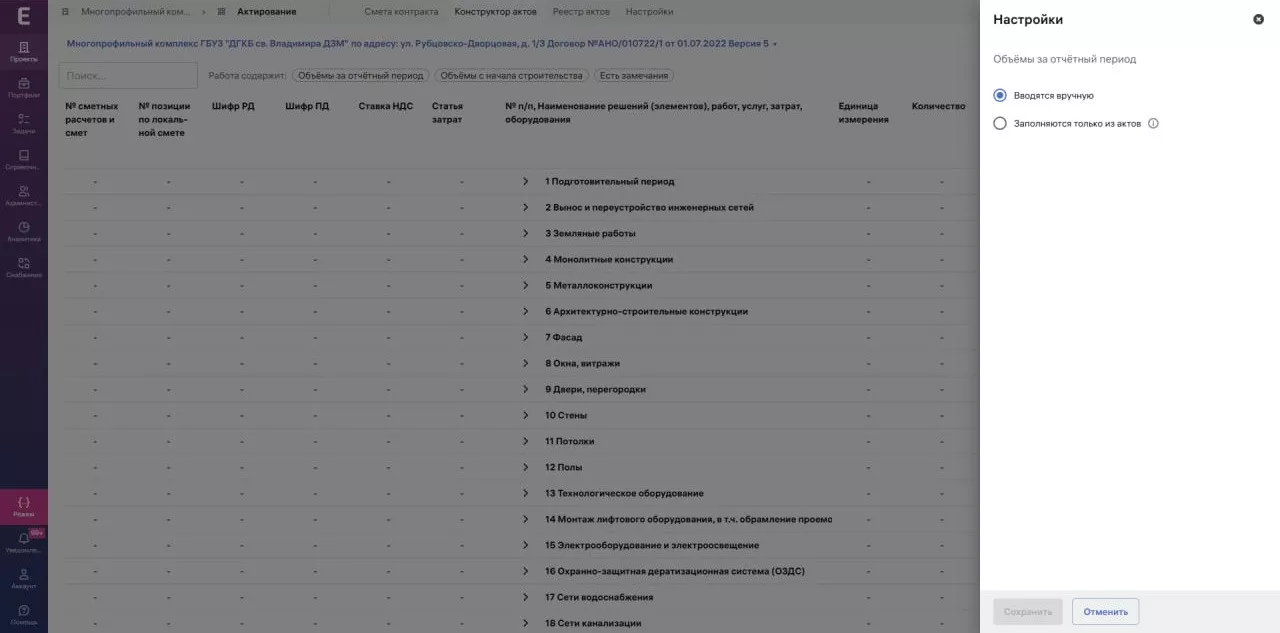Open the 'Реестр актов' tab
1280x633 pixels.
click(x=581, y=12)
